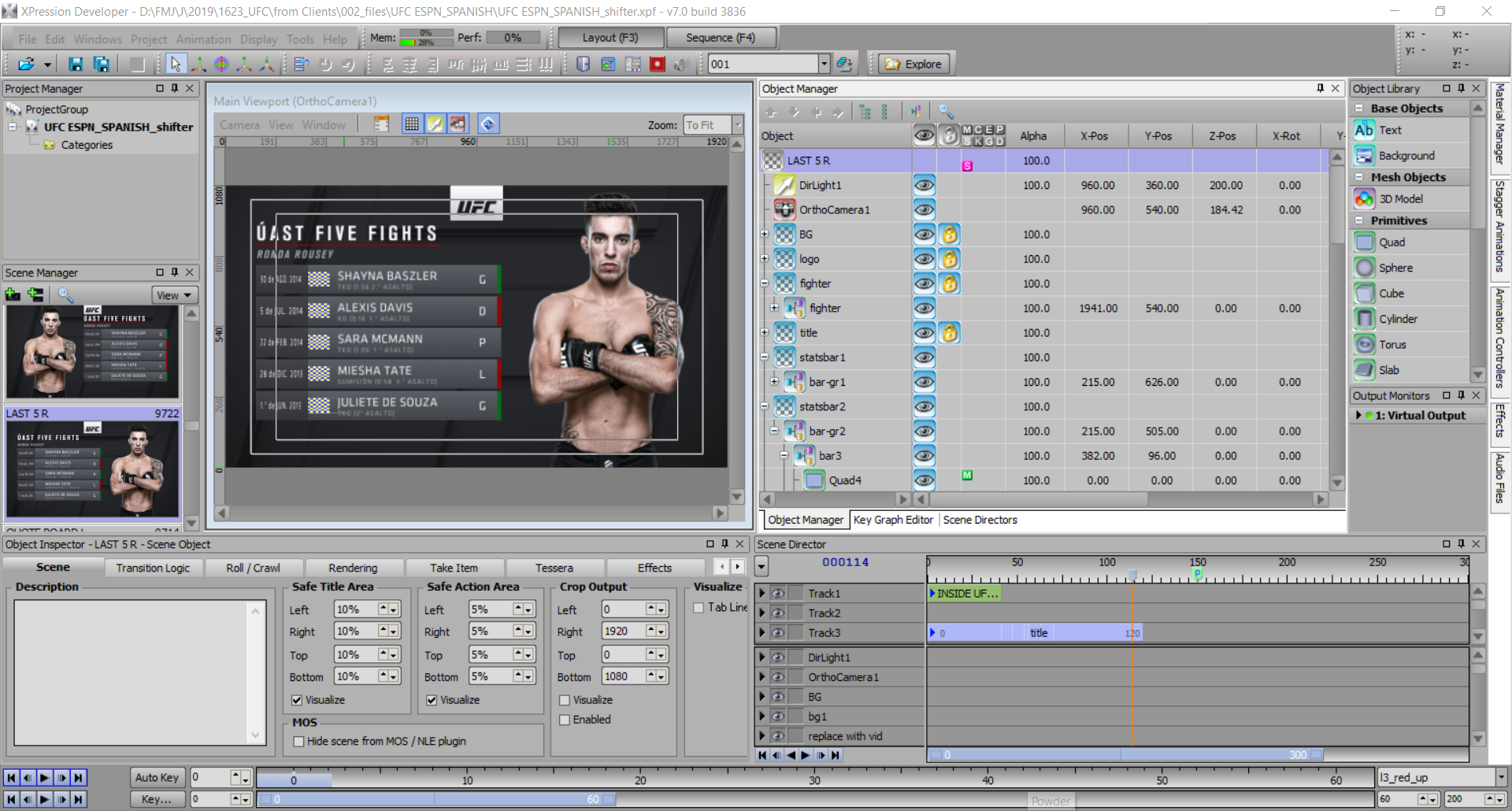Viewport: 1512px width, 811px height.
Task: Click the Sequence (F4) button
Action: (x=721, y=38)
